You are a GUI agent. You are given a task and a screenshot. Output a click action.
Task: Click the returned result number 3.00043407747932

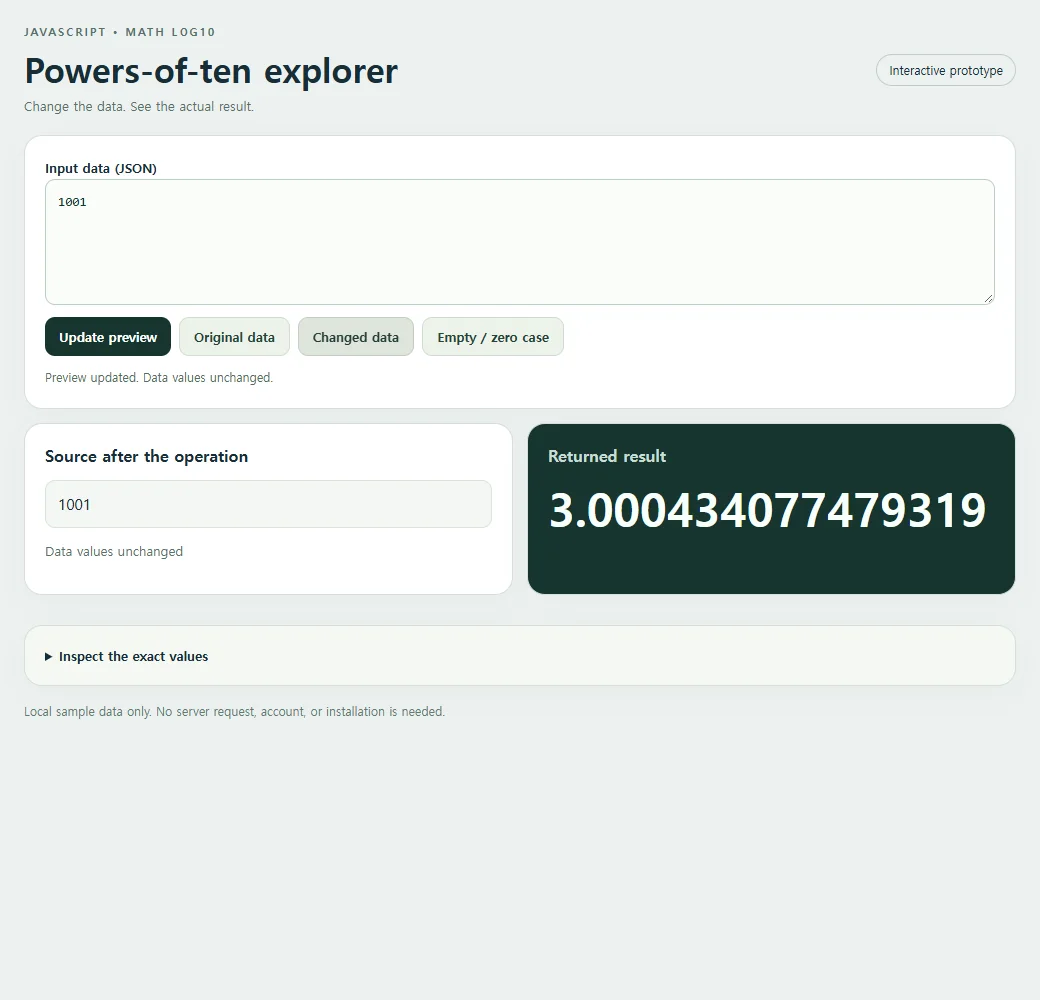767,510
